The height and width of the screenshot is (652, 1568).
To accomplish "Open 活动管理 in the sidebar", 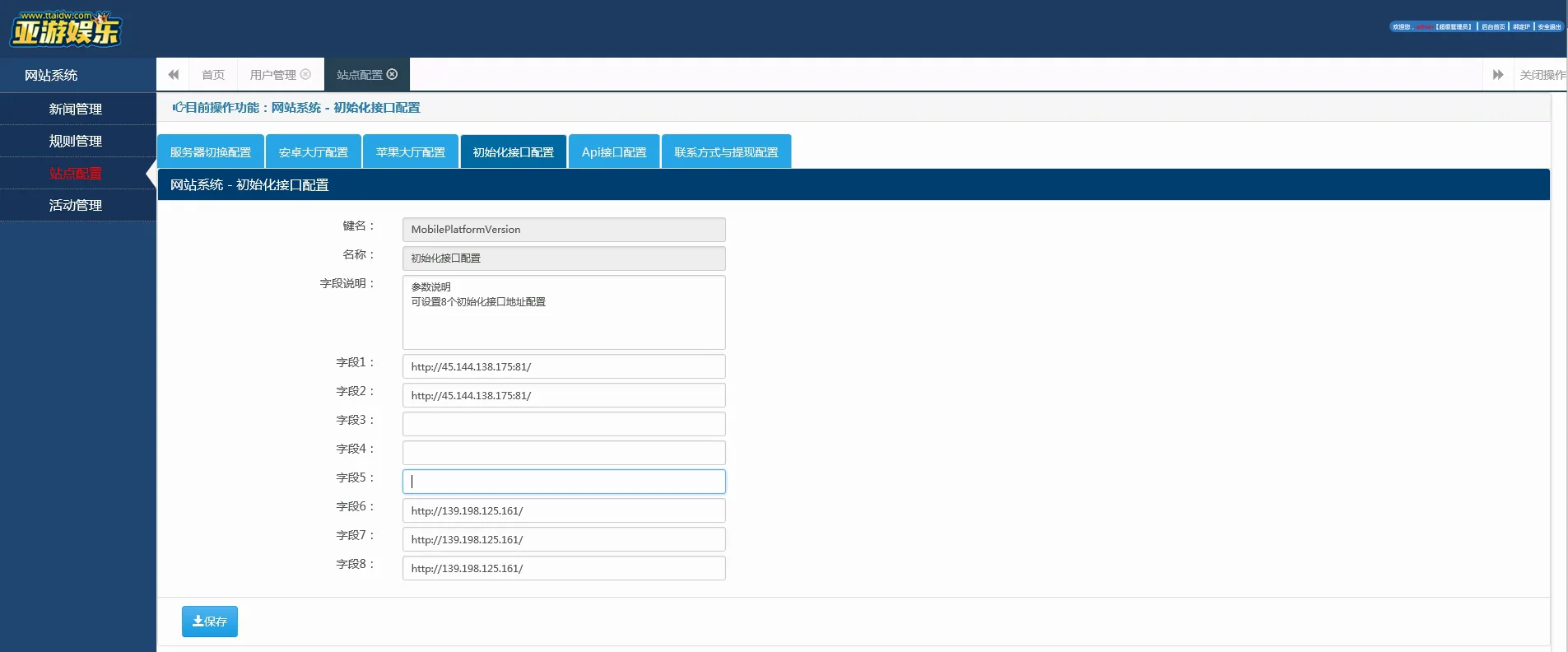I will [x=78, y=205].
